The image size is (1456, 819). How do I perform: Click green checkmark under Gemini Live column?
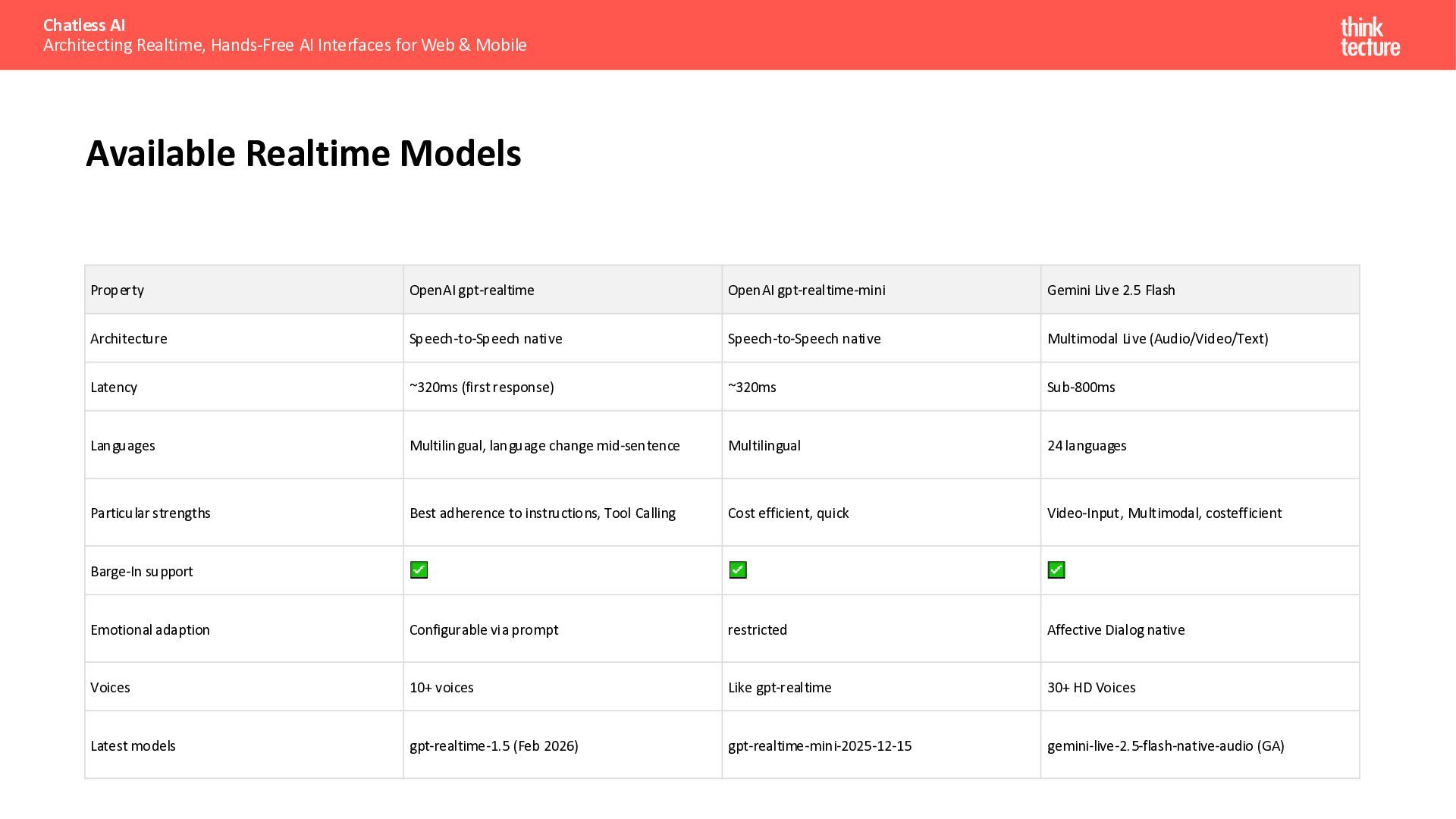click(1056, 570)
